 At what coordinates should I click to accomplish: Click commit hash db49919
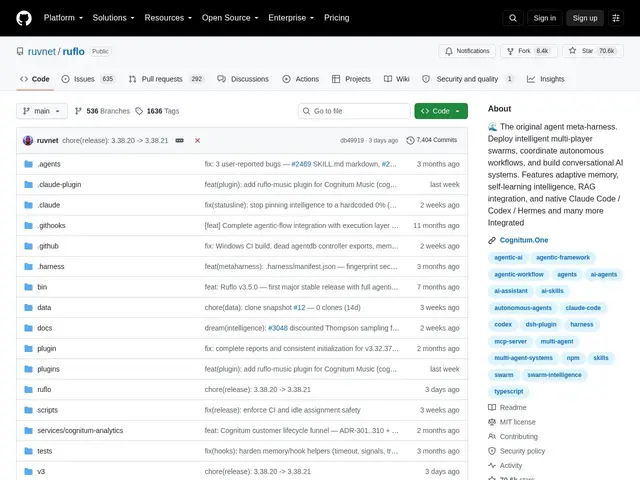tap(352, 140)
